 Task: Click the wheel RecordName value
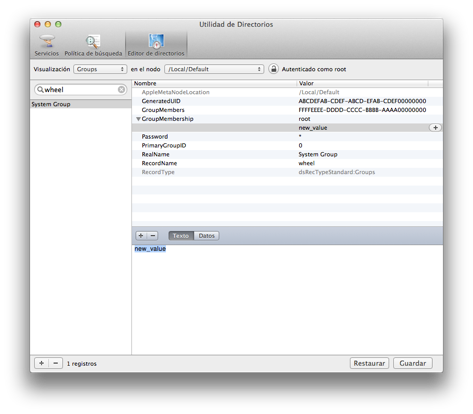[x=307, y=163]
